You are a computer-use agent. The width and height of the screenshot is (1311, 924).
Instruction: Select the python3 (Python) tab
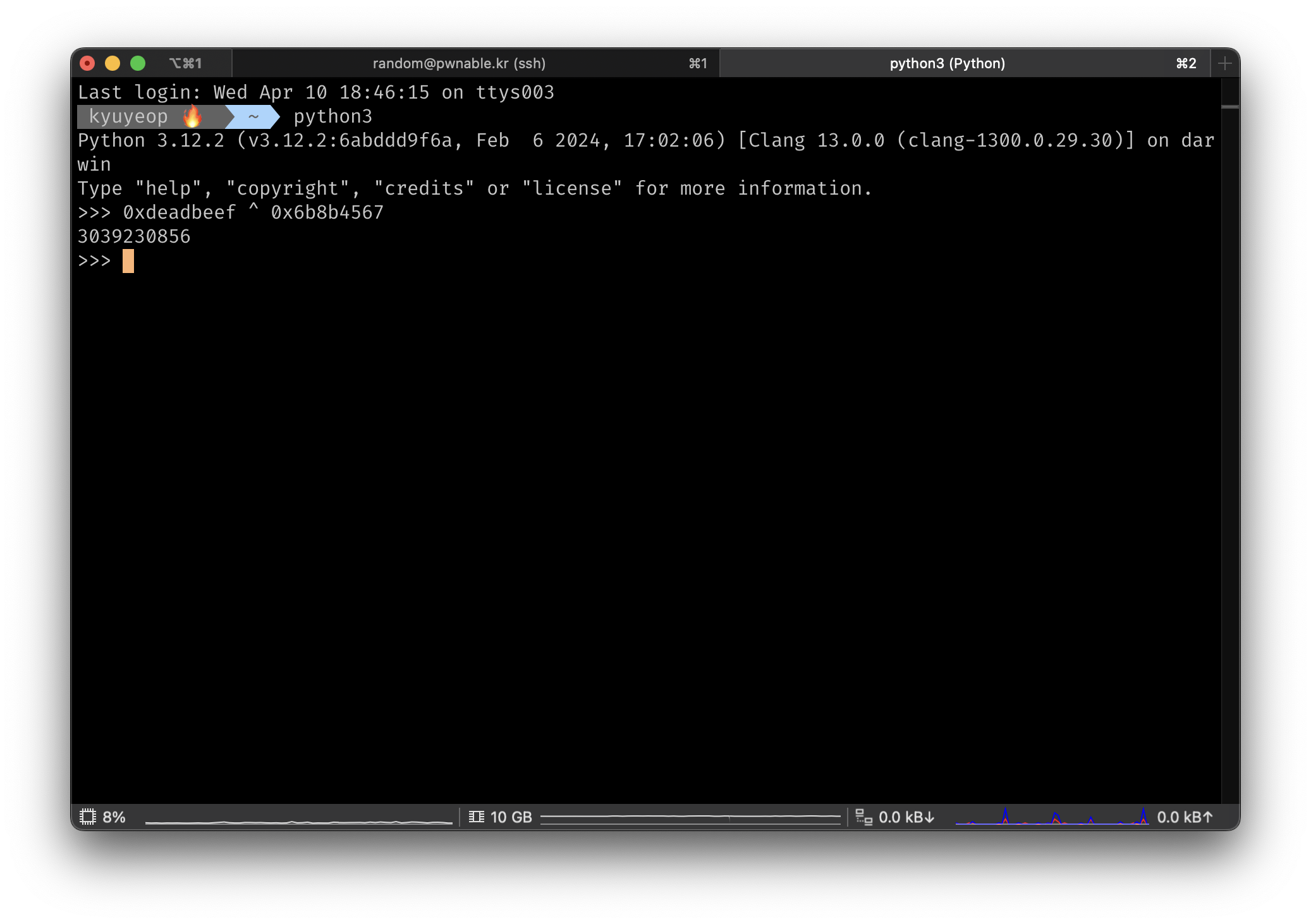(x=947, y=63)
